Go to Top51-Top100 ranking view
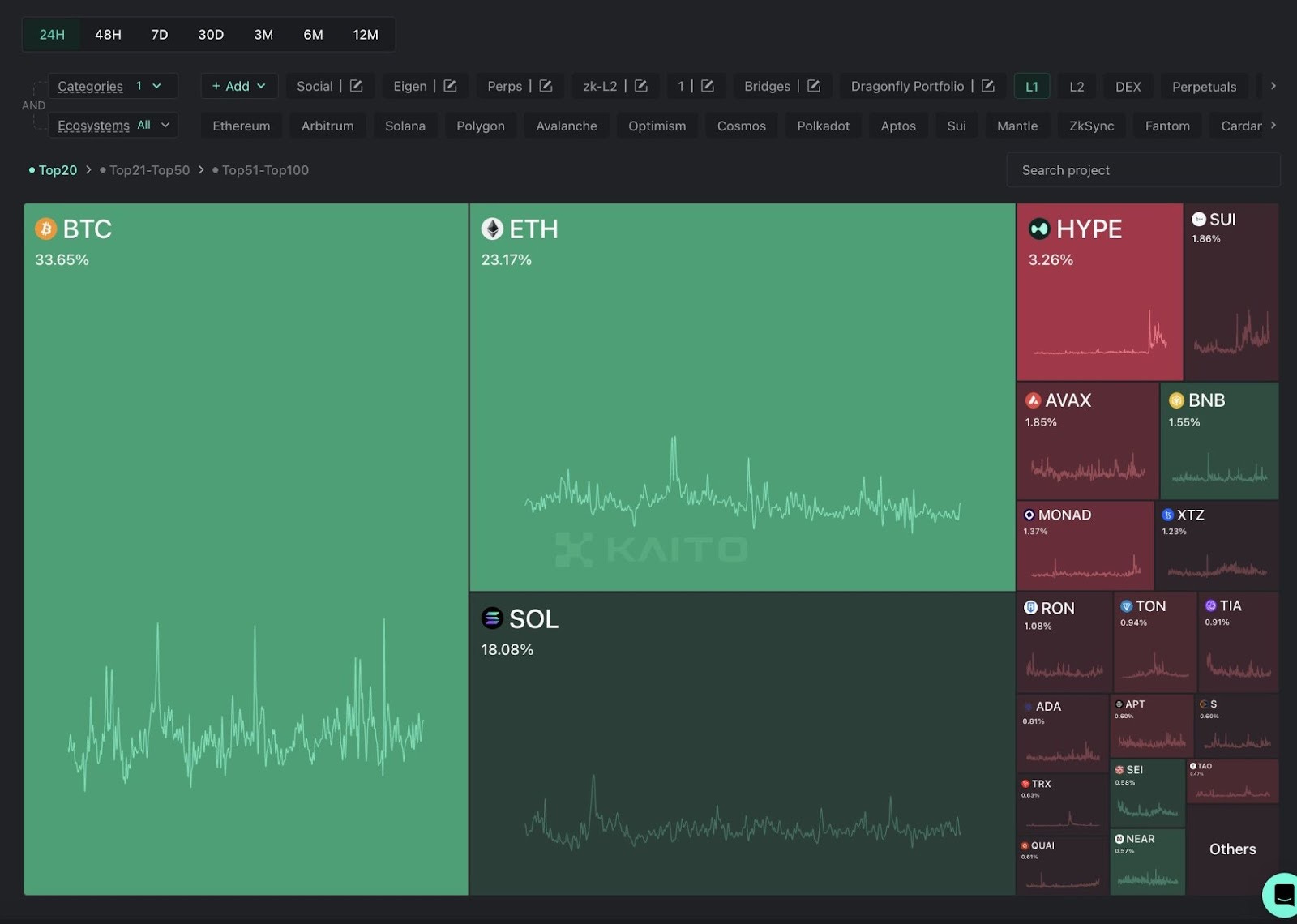 pyautogui.click(x=260, y=170)
